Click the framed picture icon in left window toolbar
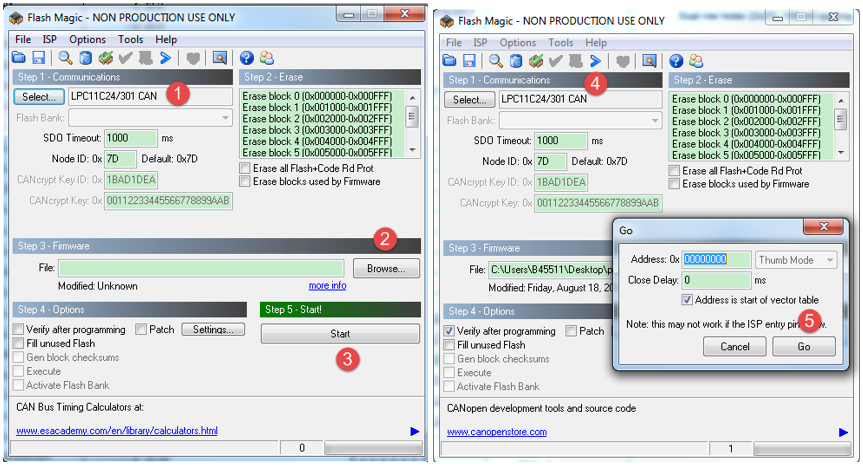 point(219,57)
